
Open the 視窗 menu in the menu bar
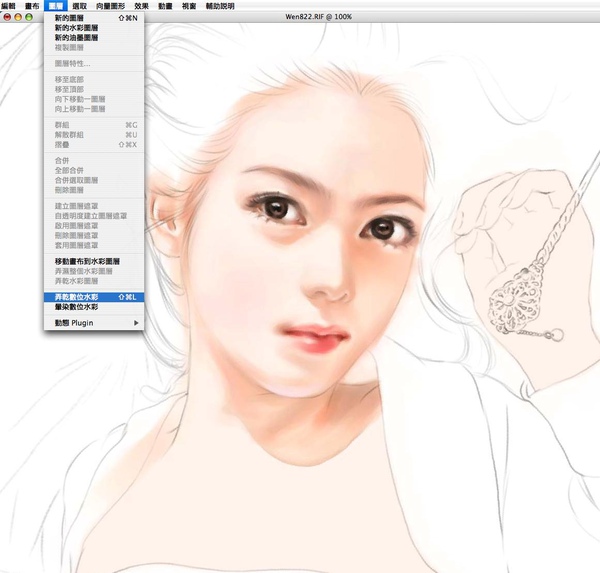189,6
